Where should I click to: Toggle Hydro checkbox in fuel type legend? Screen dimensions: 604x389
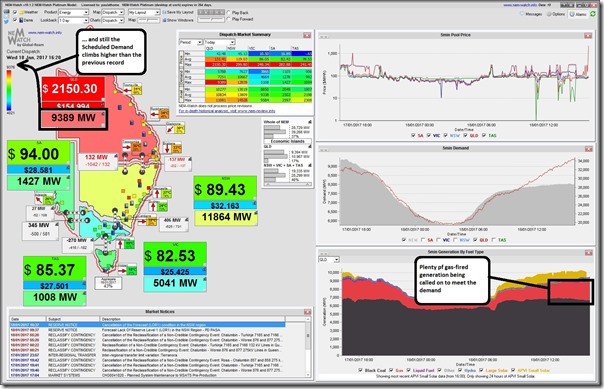(460, 370)
